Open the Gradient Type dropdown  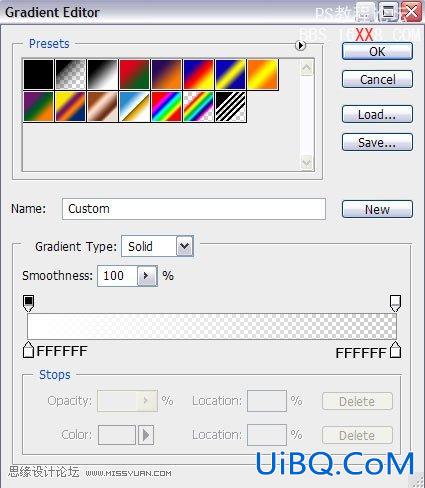(184, 246)
